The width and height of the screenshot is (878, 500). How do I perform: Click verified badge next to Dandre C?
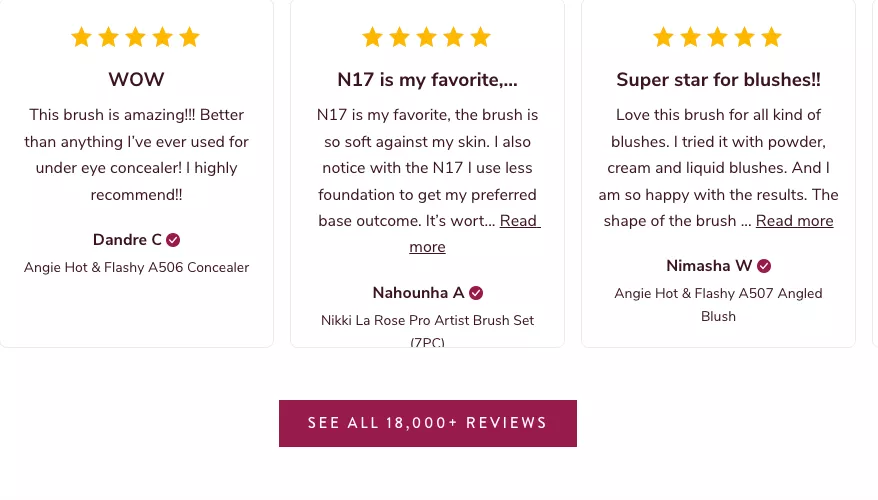coord(173,240)
